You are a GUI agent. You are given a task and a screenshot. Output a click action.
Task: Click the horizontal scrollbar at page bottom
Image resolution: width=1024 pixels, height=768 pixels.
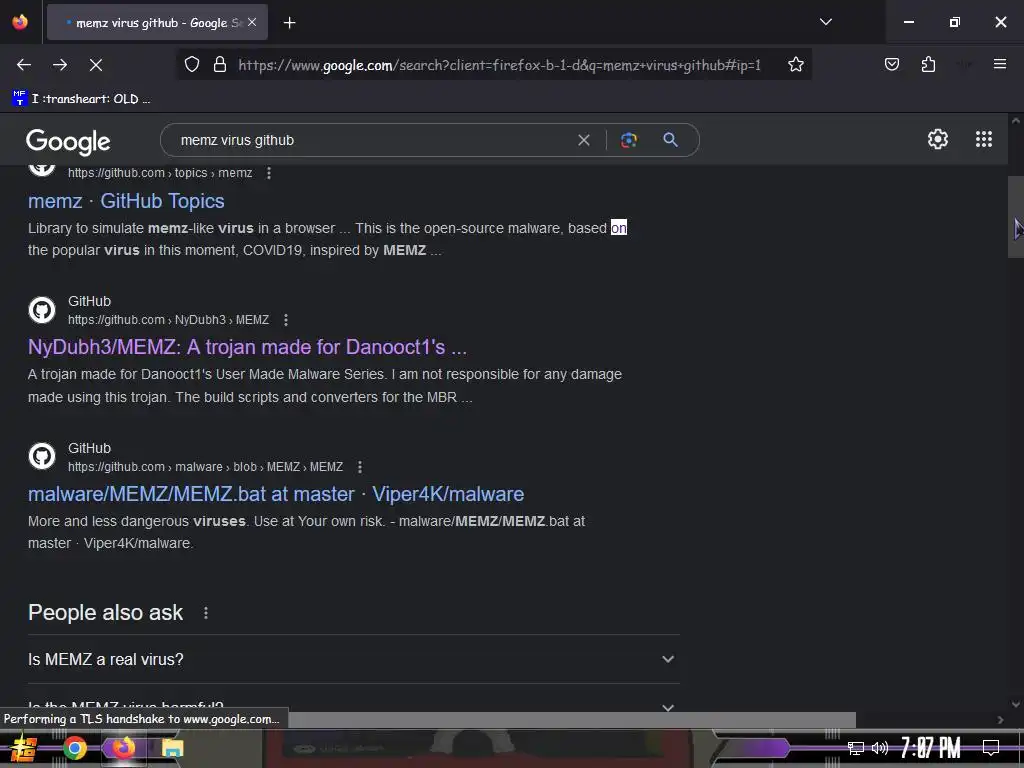(x=572, y=720)
